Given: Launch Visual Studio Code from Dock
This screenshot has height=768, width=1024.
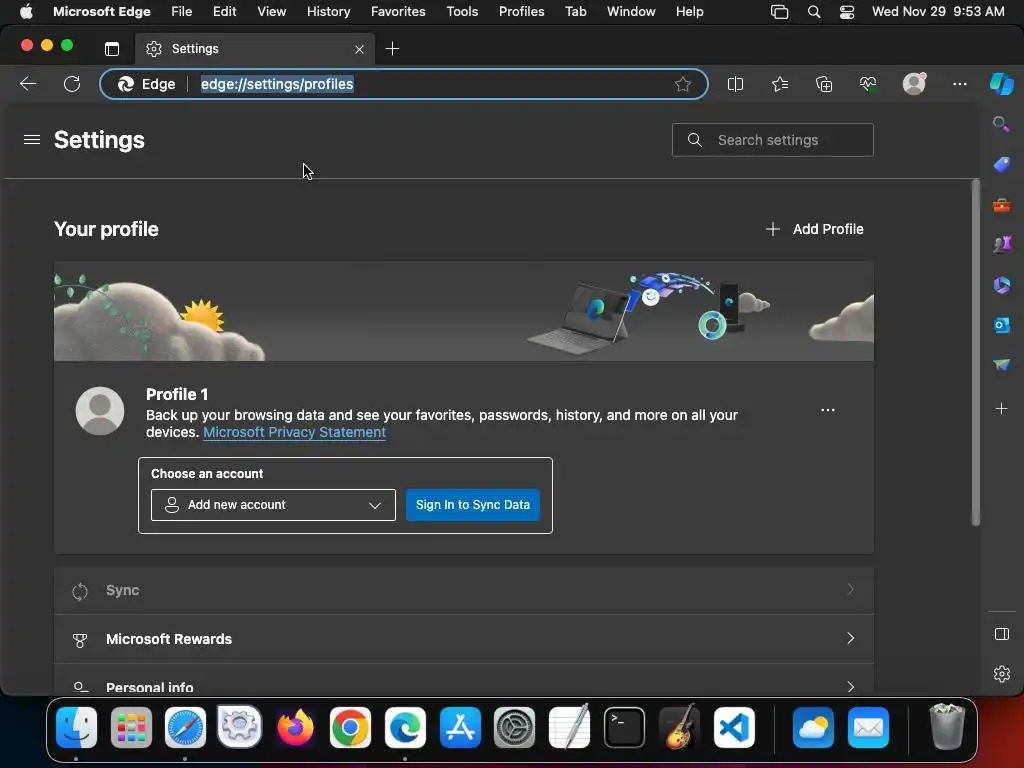Looking at the screenshot, I should 734,728.
